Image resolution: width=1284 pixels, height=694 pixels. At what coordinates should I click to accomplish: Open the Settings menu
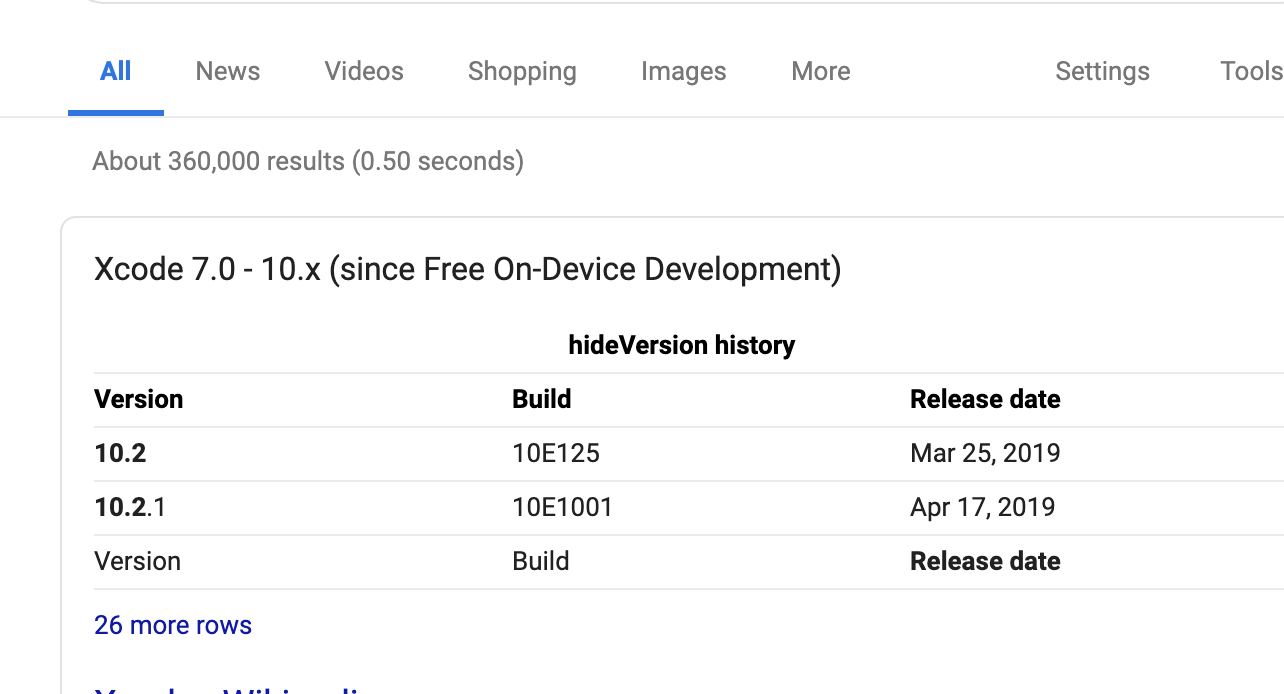[1102, 71]
